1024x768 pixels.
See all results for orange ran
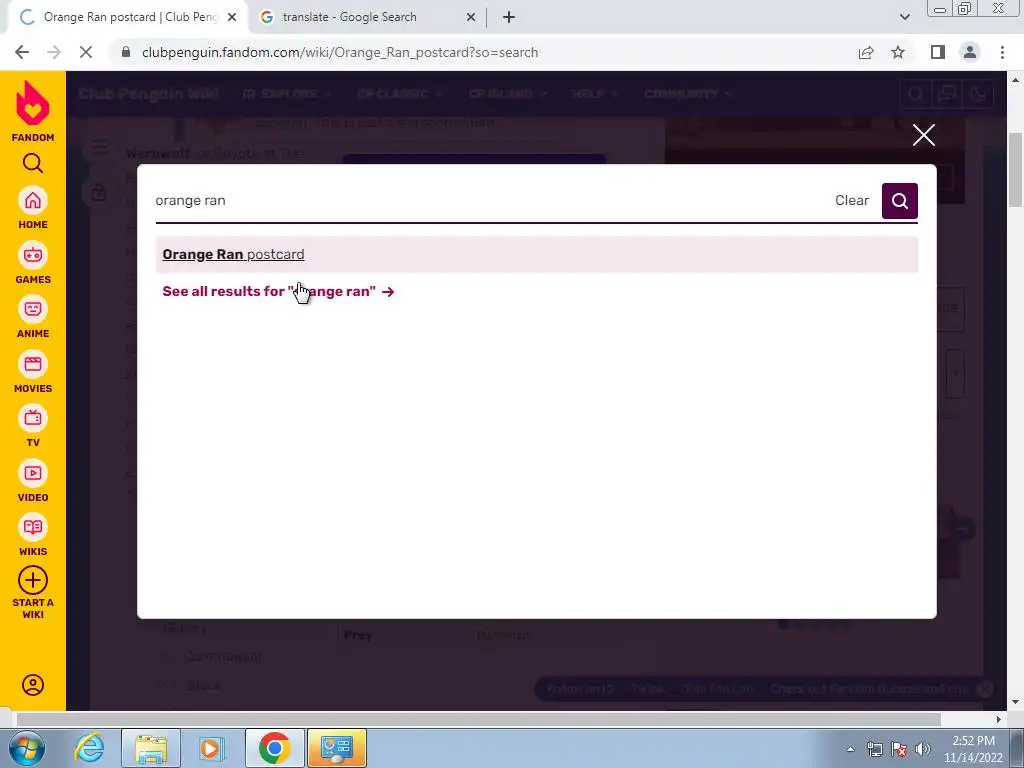278,291
